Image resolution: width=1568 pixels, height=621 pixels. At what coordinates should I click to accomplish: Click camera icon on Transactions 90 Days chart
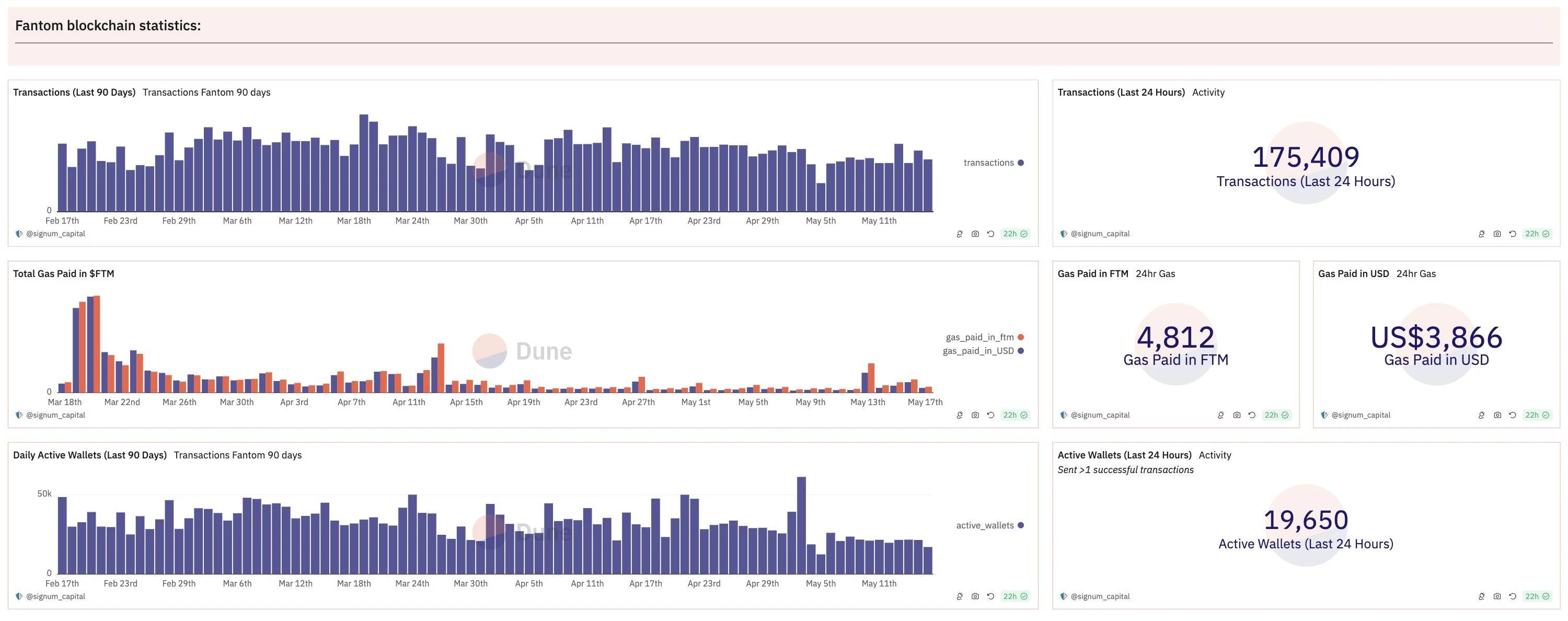coord(975,234)
